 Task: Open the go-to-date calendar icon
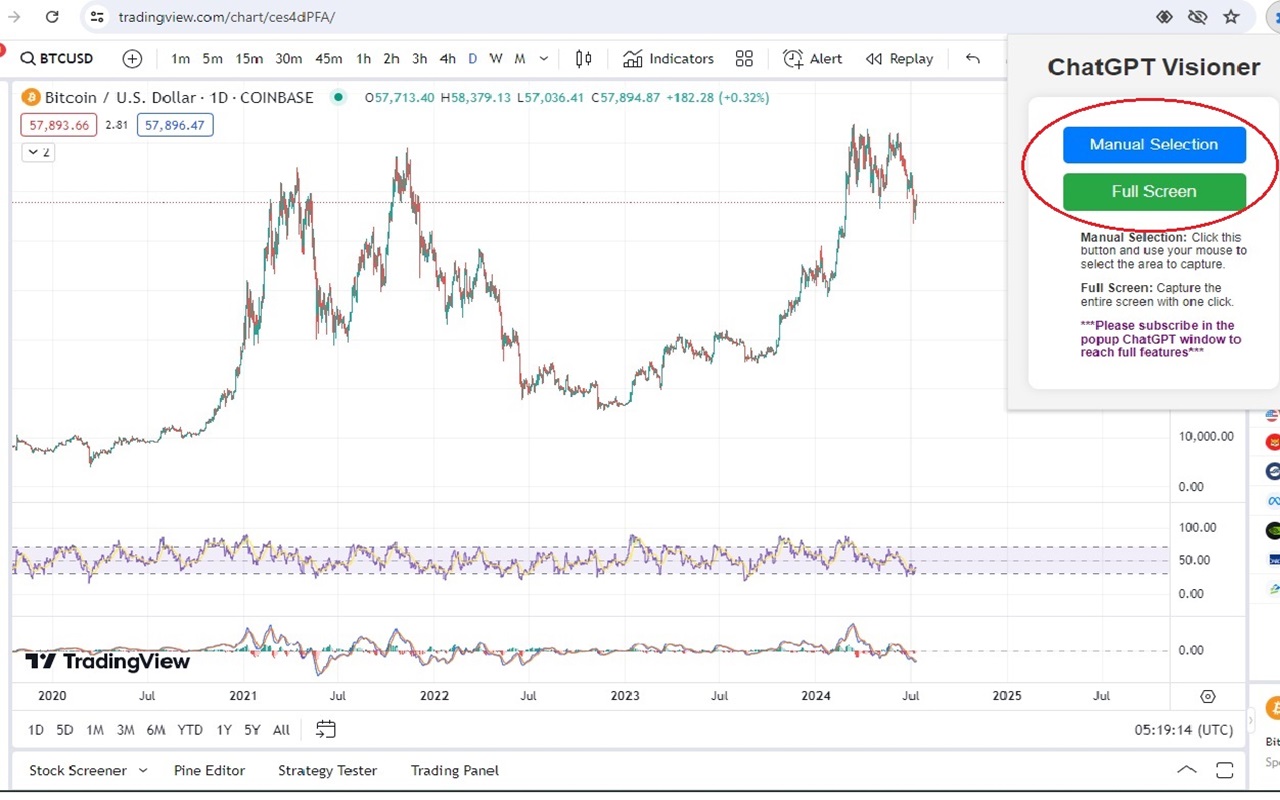325,729
